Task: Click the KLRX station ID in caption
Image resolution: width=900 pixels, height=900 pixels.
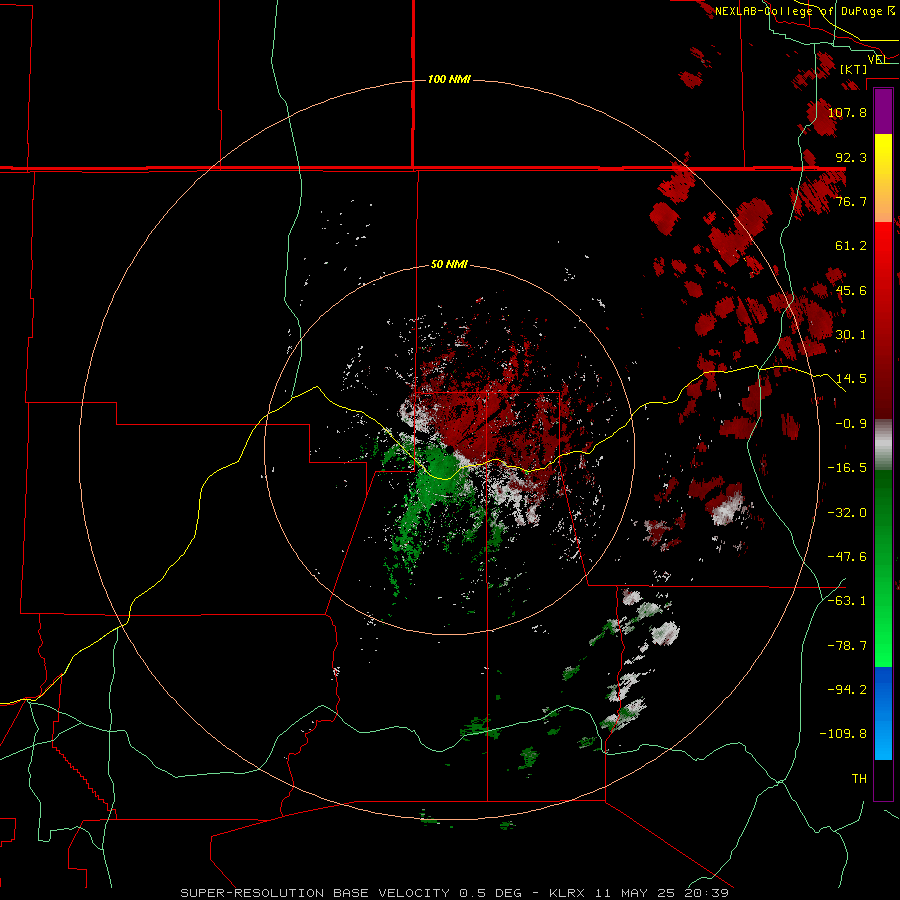Action: [x=568, y=893]
